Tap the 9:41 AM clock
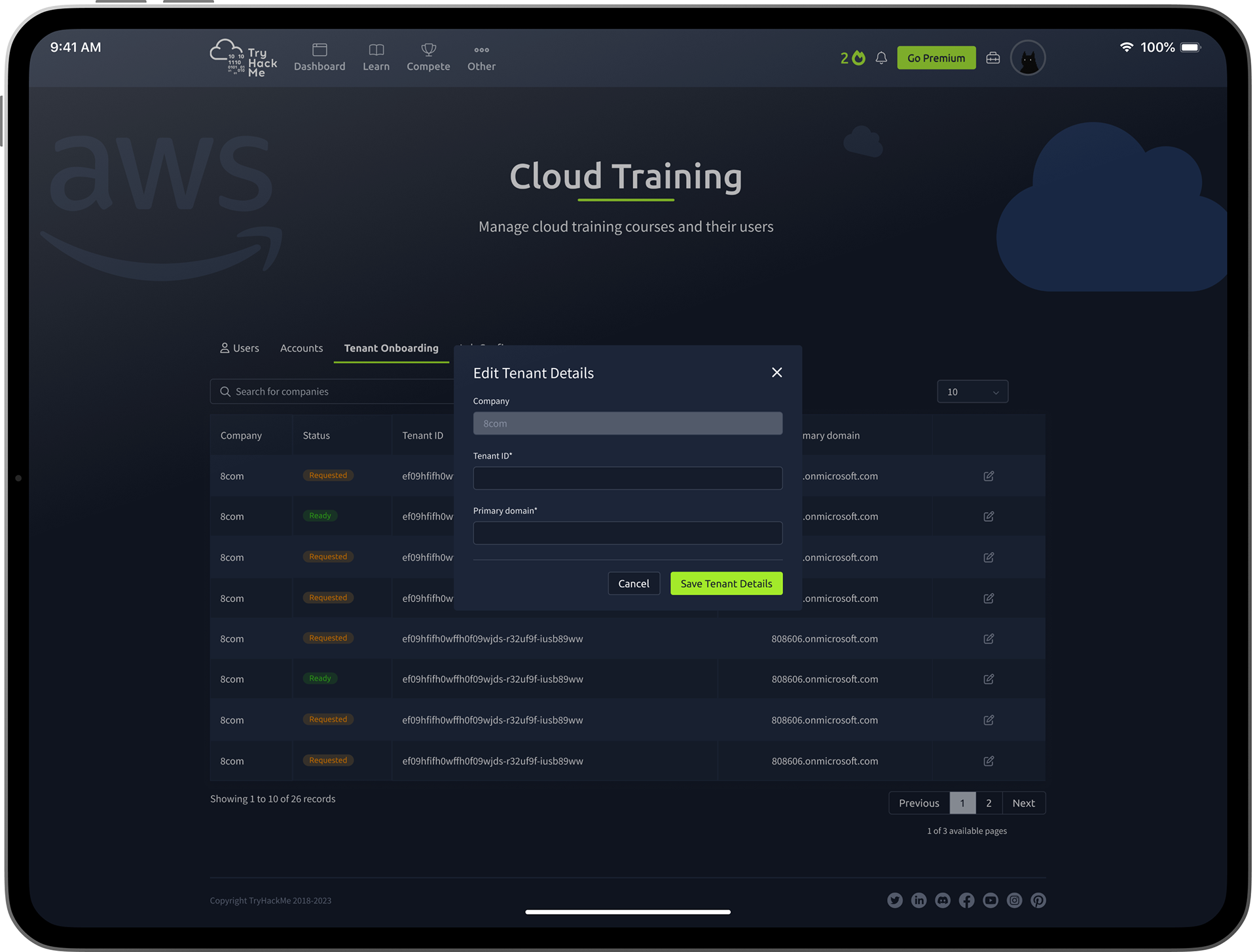 76,47
